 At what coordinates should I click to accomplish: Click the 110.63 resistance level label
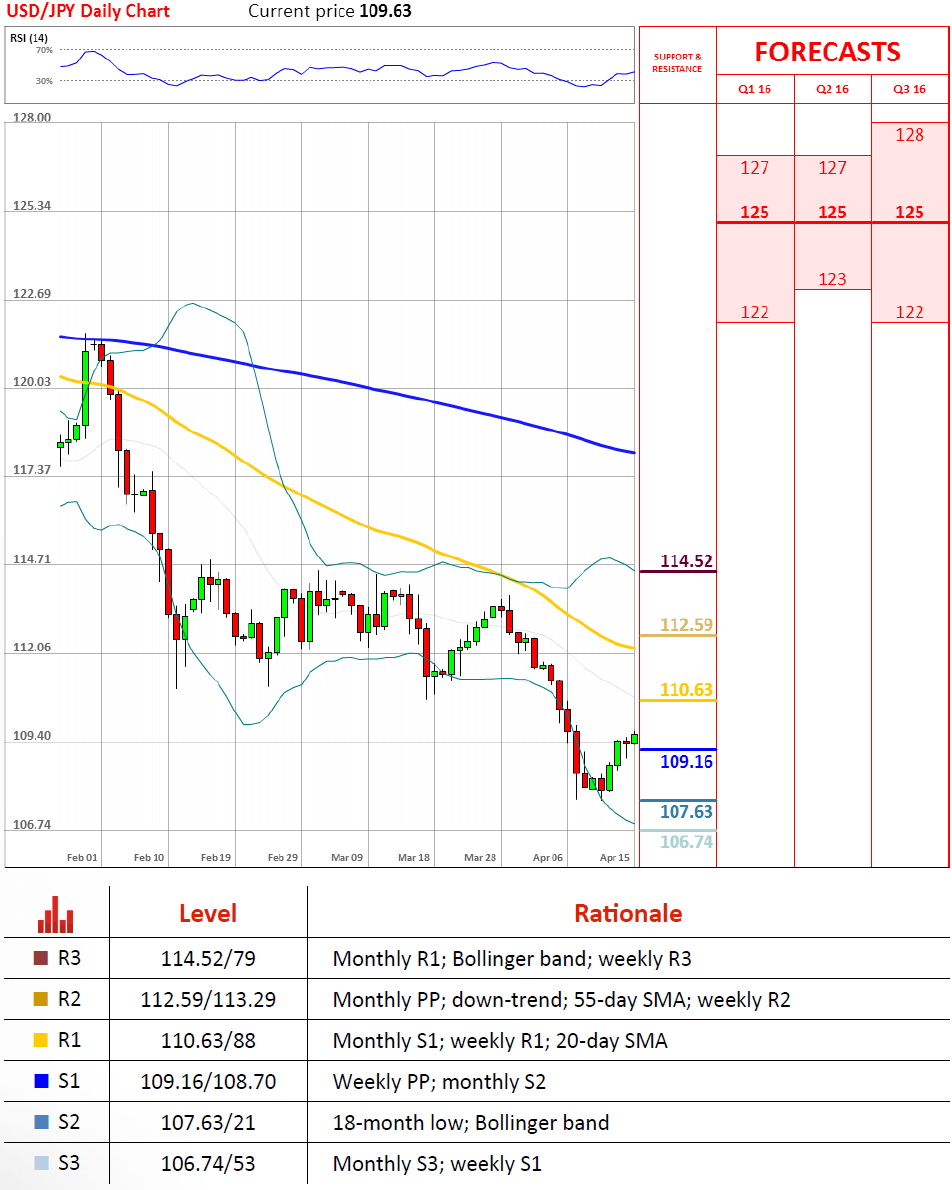pos(686,690)
